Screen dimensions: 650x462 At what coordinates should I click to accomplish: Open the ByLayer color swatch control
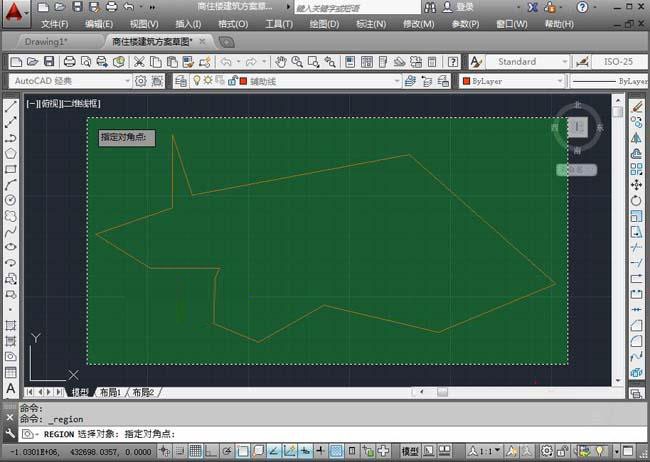pyautogui.click(x=510, y=81)
